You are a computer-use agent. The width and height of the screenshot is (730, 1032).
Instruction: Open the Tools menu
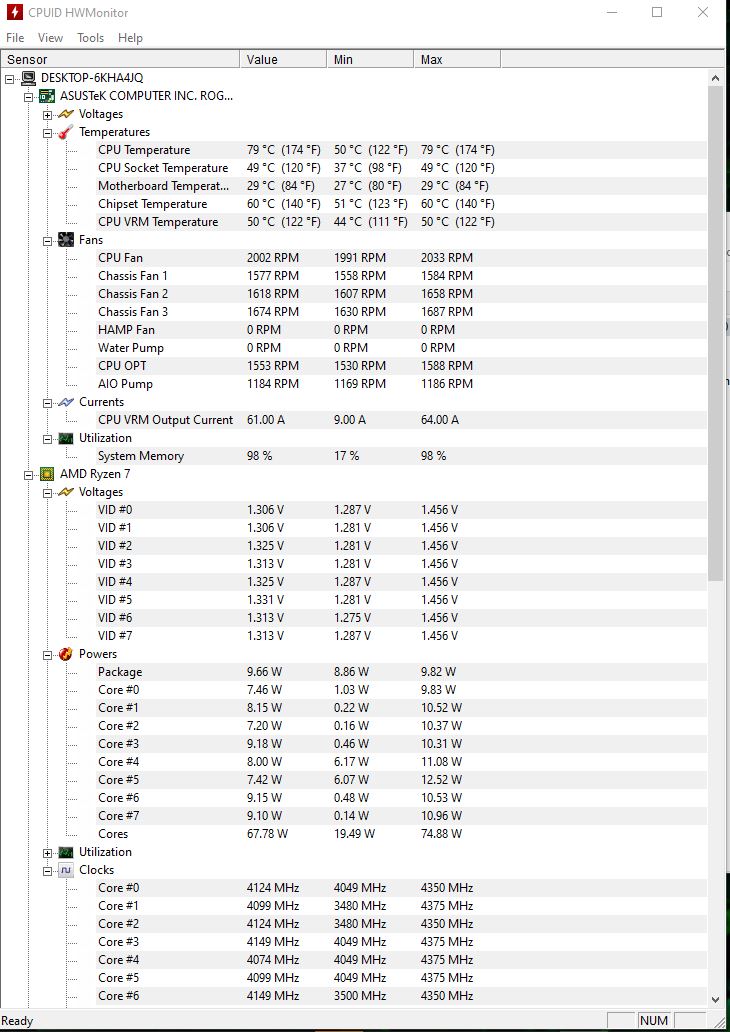coord(90,38)
